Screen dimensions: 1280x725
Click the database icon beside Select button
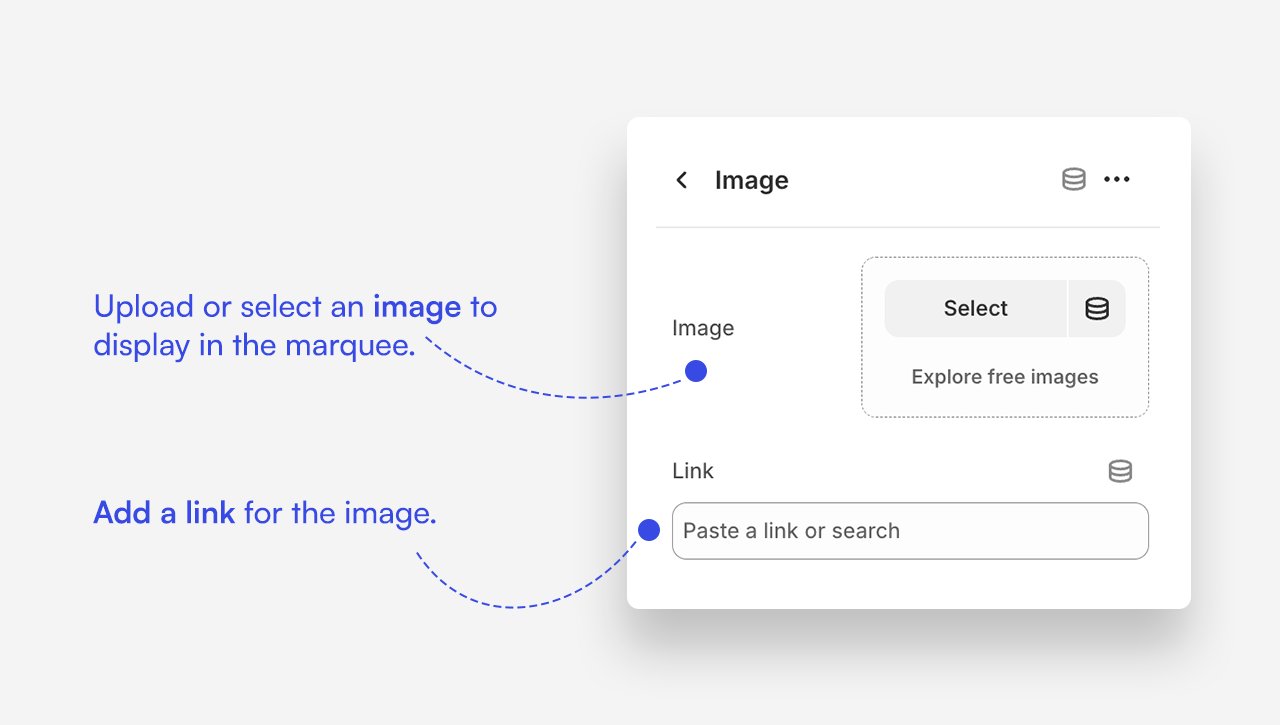[1097, 309]
